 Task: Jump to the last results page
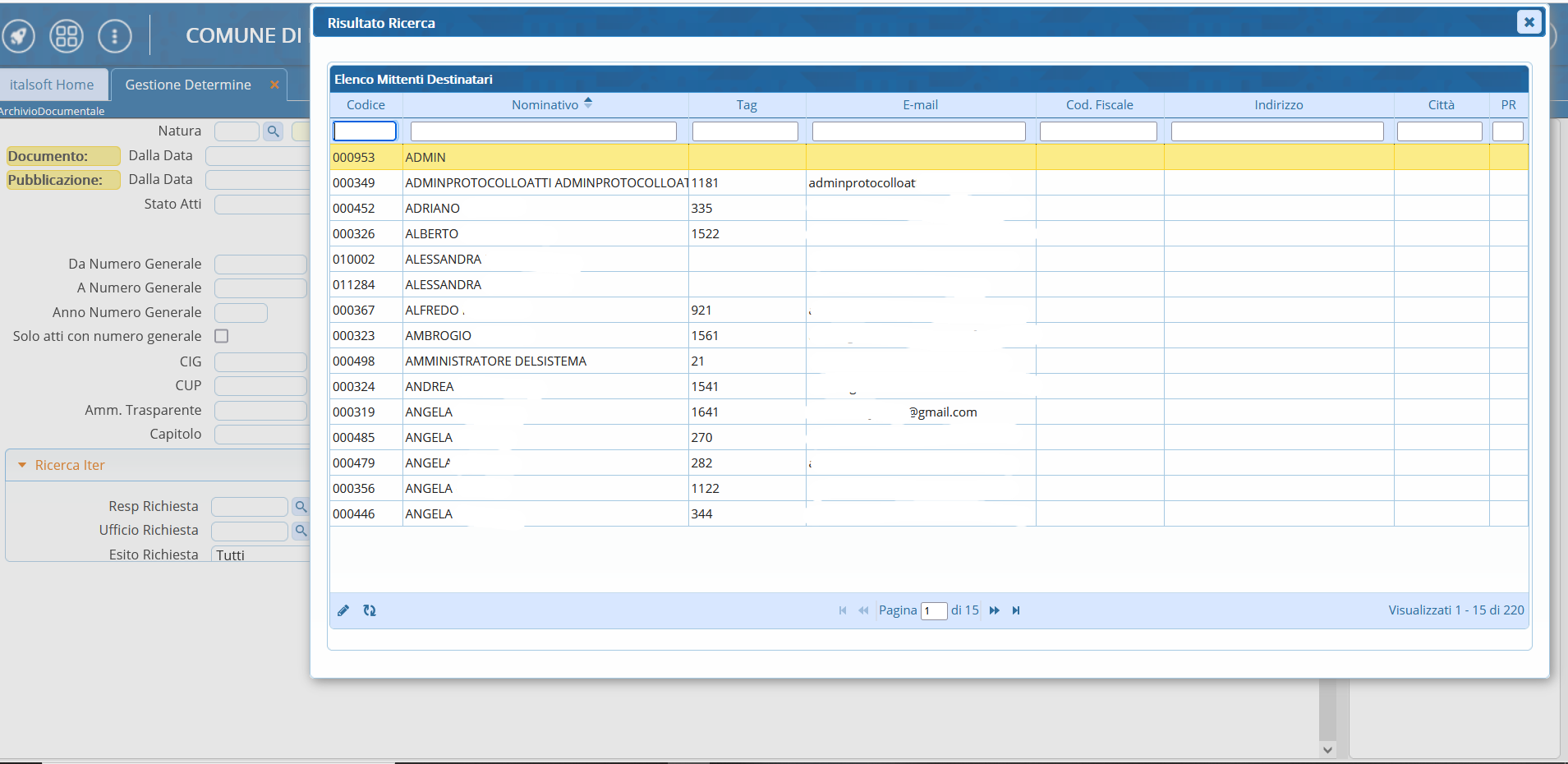coord(1016,610)
